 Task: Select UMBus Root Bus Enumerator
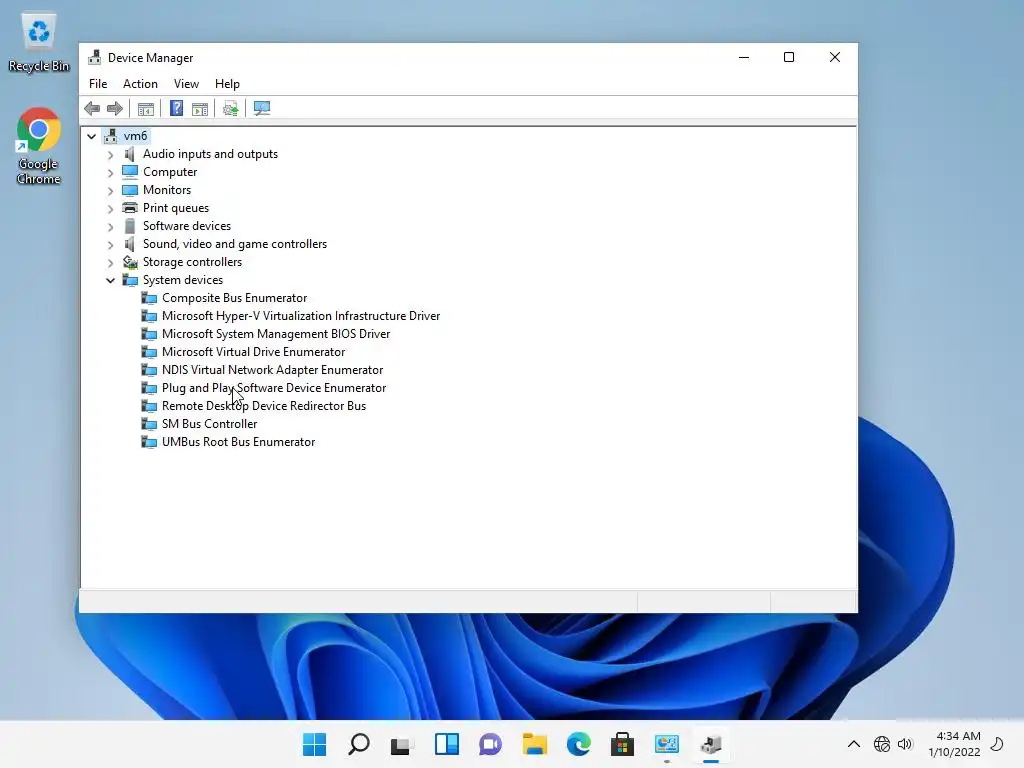tap(238, 442)
